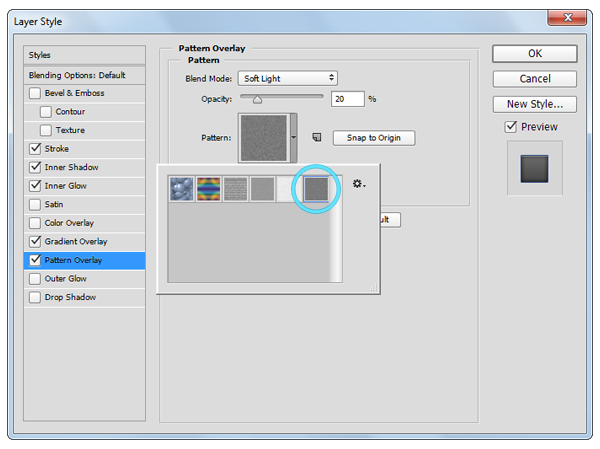Pick the fourth medium gray pattern swatch
Screen dimensions: 600x449
tap(261, 188)
